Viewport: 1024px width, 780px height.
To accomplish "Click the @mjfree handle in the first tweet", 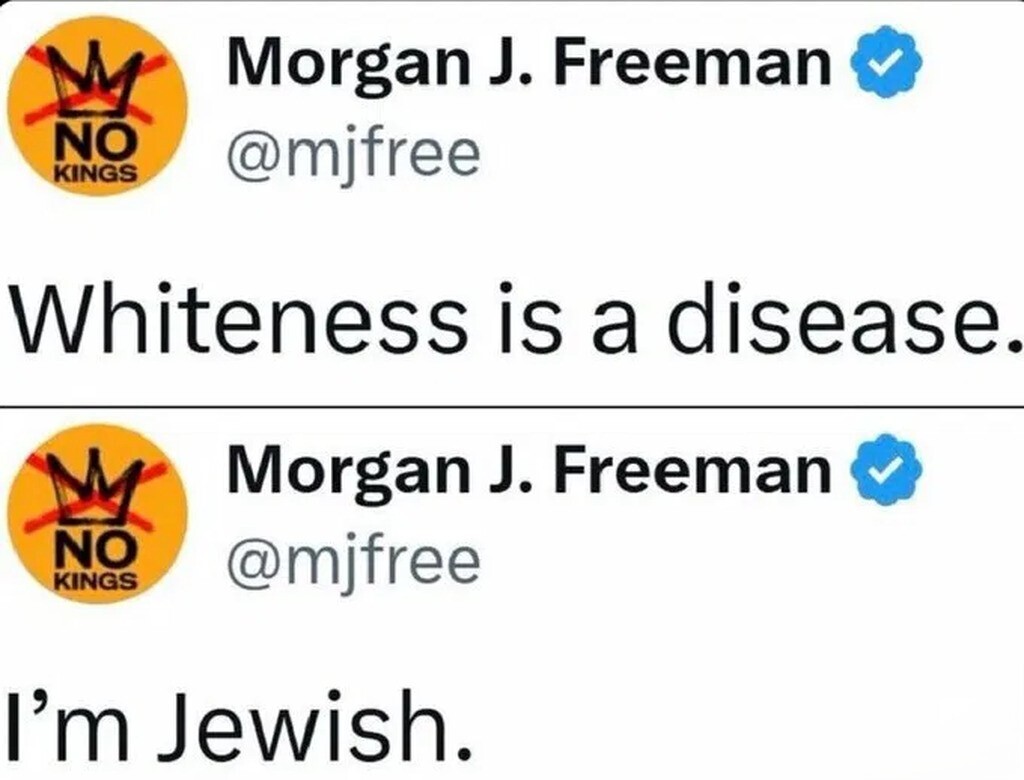I will coord(354,157).
